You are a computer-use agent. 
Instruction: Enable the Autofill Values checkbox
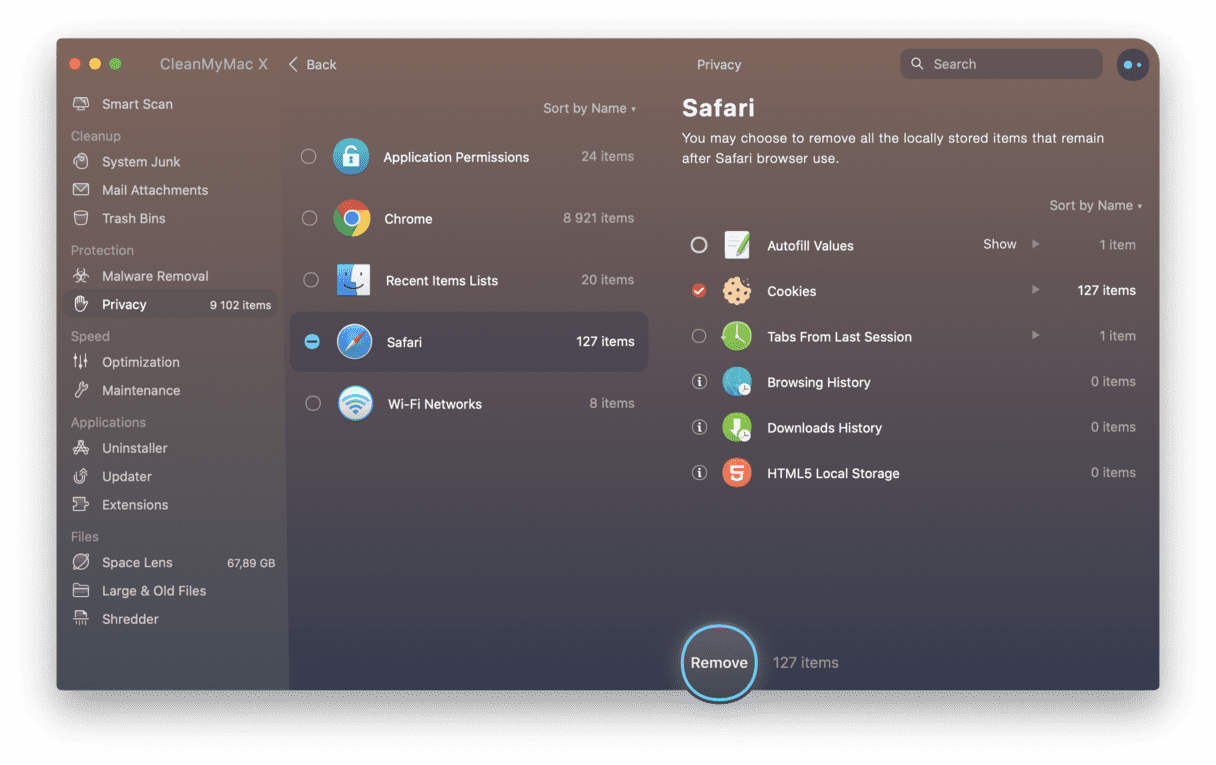tap(699, 245)
